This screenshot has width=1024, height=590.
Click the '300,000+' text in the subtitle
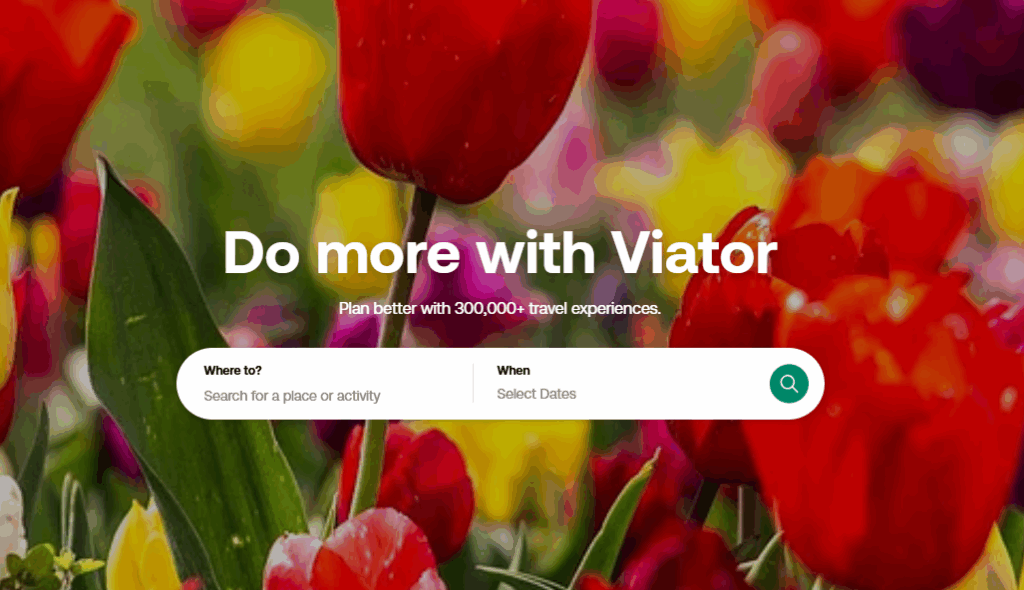(490, 308)
